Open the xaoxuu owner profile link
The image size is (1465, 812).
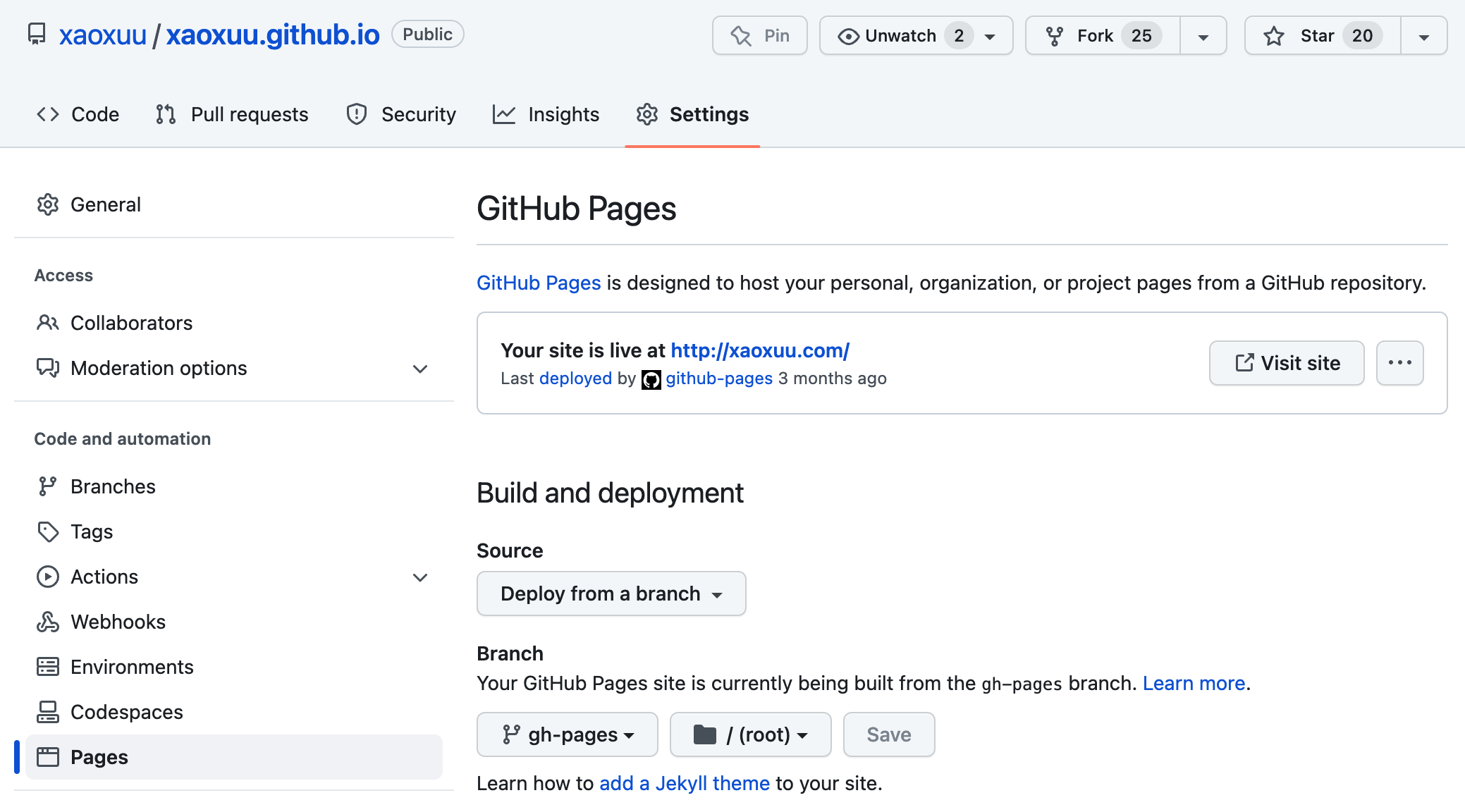(x=103, y=35)
